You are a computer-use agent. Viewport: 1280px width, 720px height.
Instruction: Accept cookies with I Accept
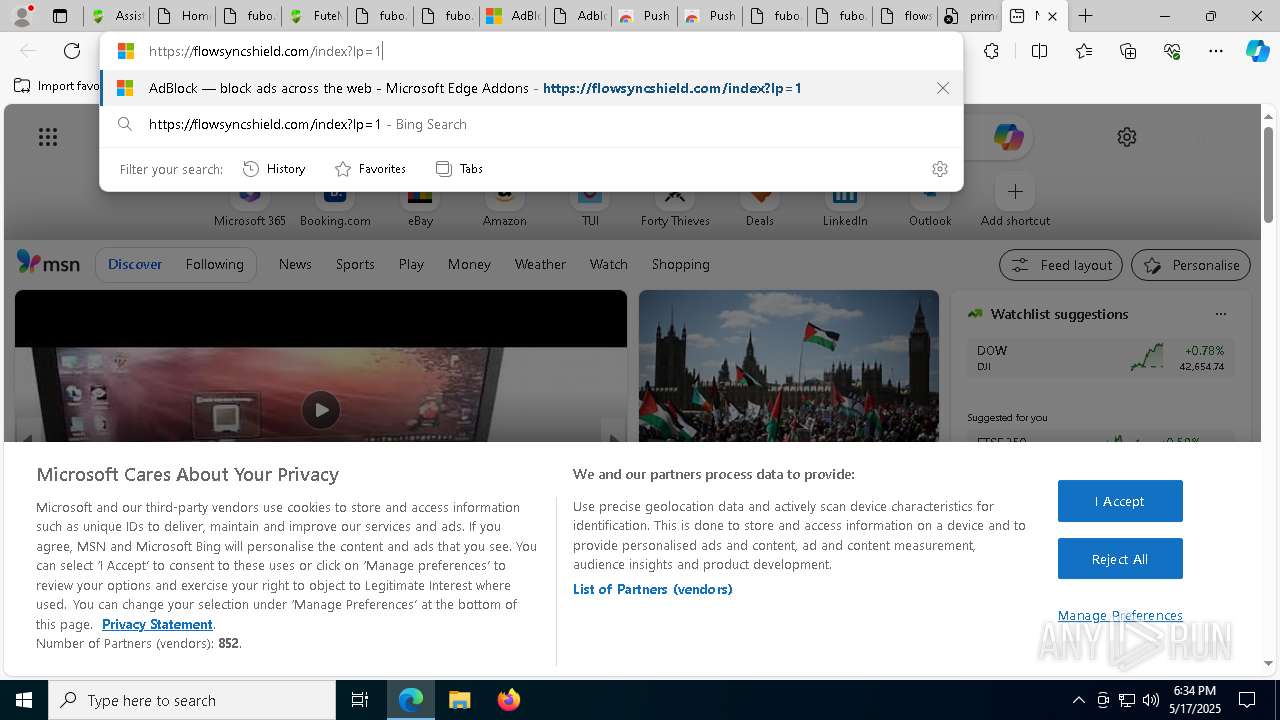click(x=1120, y=501)
